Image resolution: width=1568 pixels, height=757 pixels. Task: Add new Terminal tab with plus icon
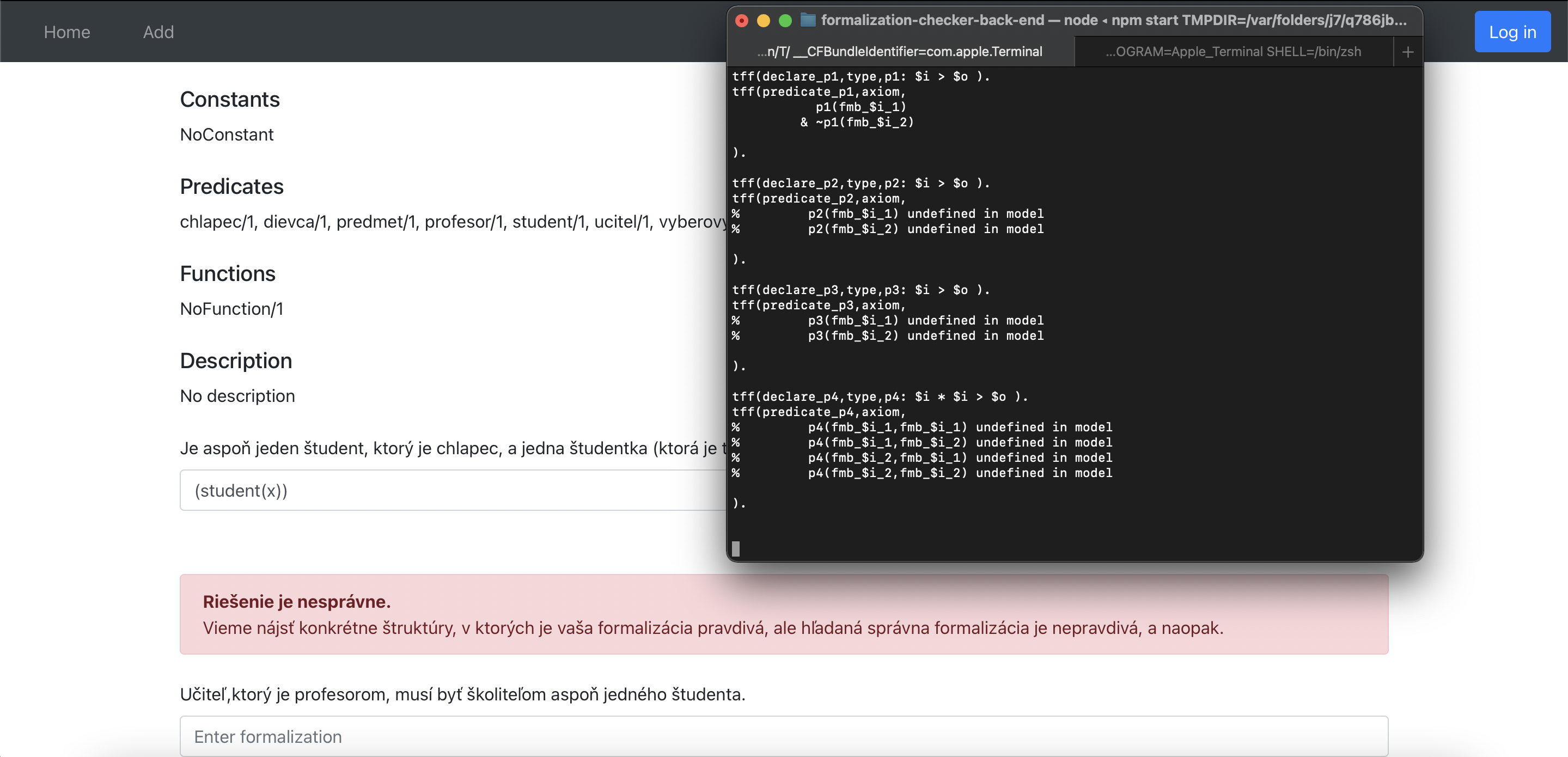[x=1408, y=52]
